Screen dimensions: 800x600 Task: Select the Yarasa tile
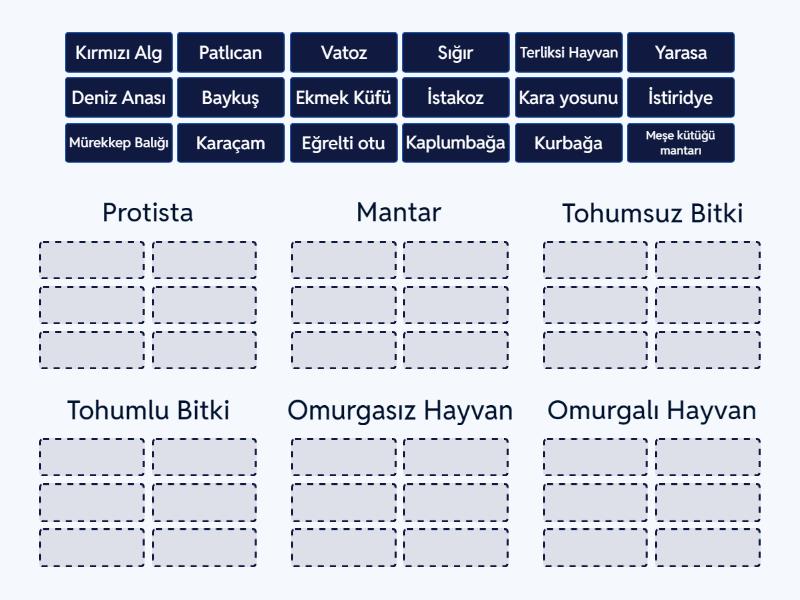[x=681, y=53]
